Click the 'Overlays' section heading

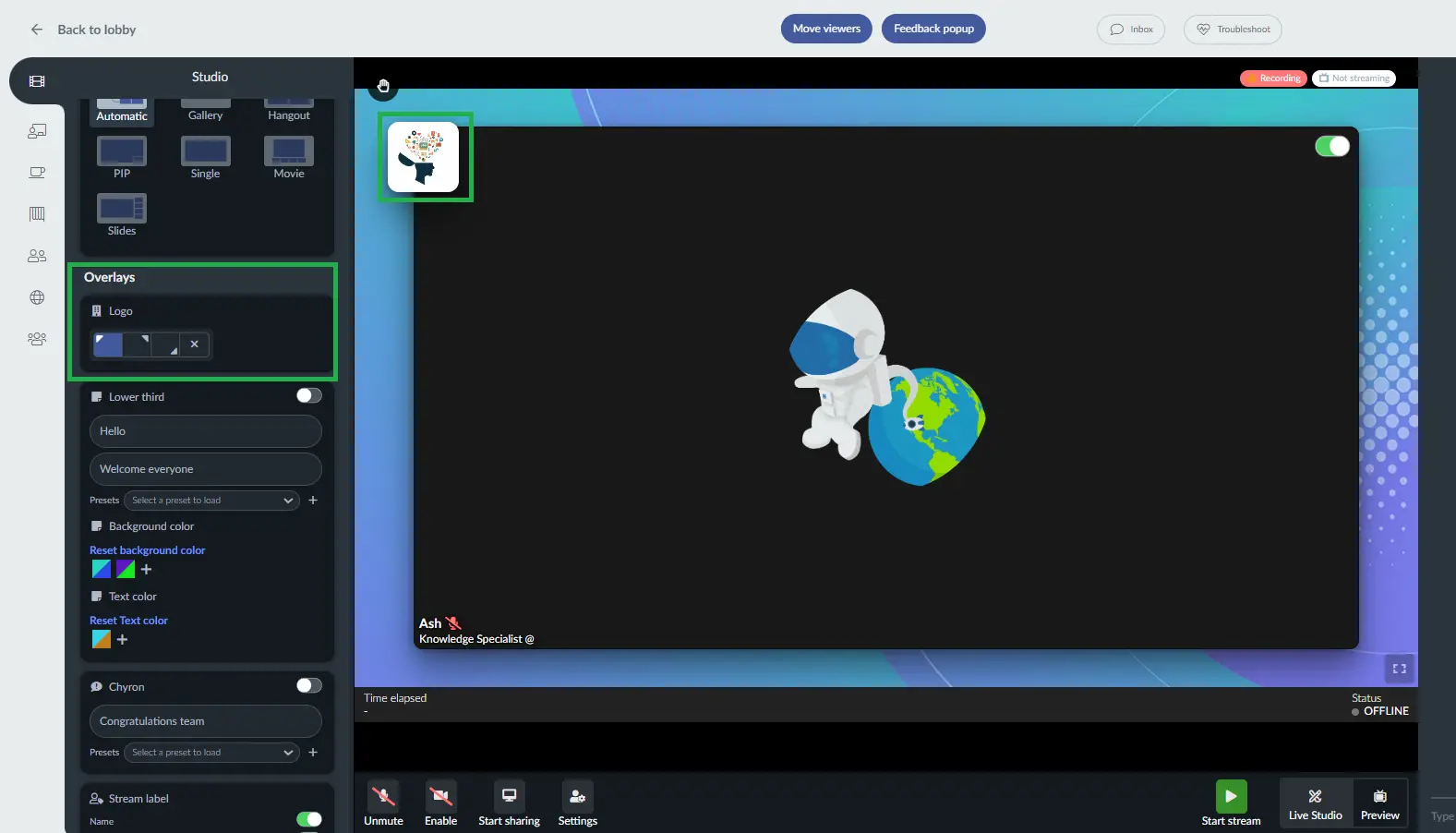tap(109, 277)
